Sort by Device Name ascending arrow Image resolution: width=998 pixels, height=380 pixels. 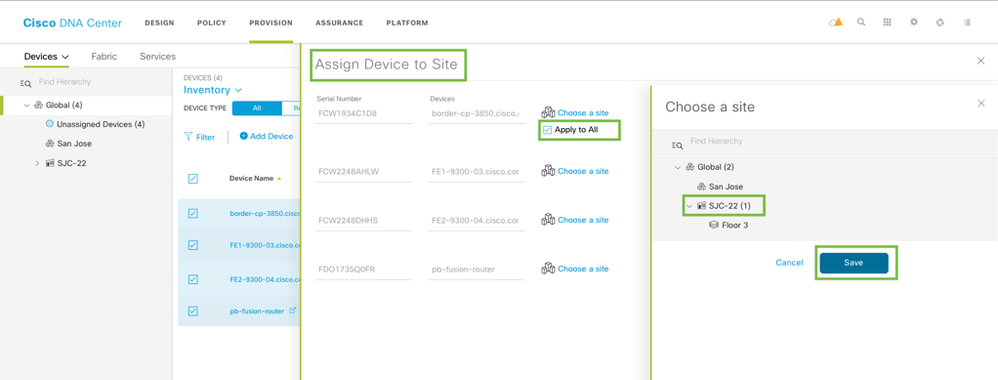click(279, 179)
